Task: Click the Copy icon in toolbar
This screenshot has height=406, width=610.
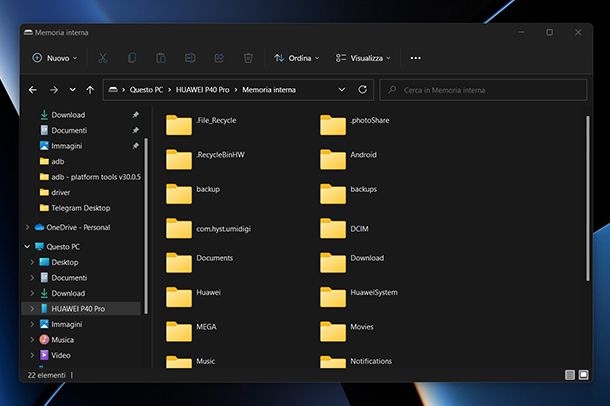Action: coord(132,58)
